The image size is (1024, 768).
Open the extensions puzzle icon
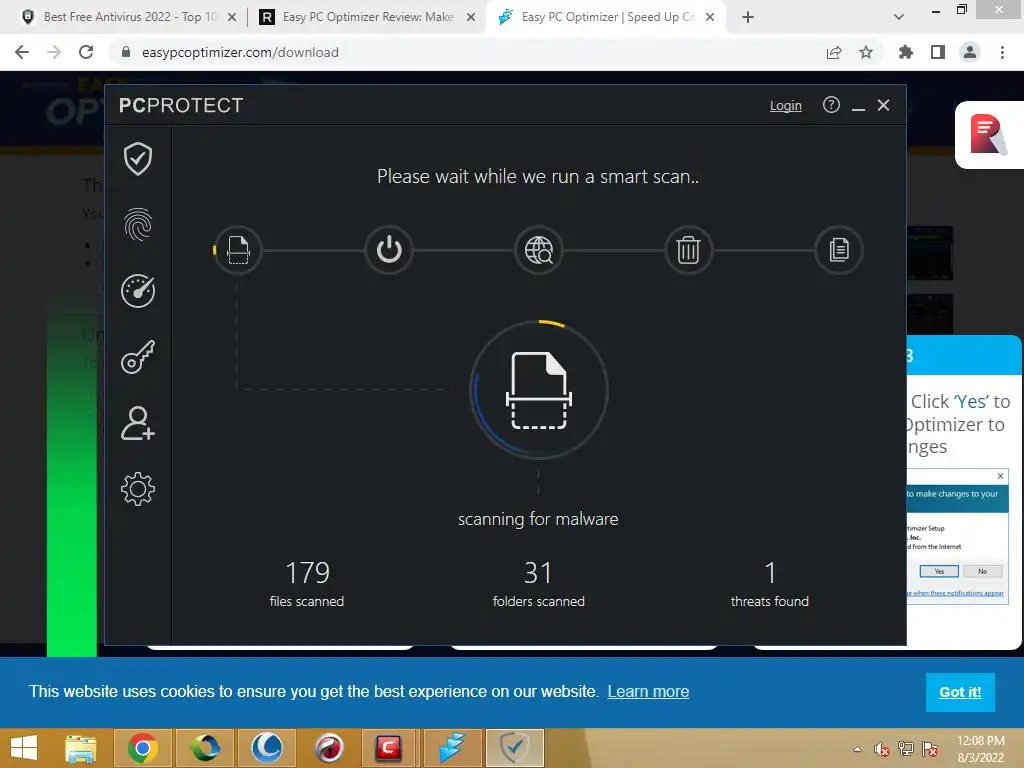click(906, 52)
